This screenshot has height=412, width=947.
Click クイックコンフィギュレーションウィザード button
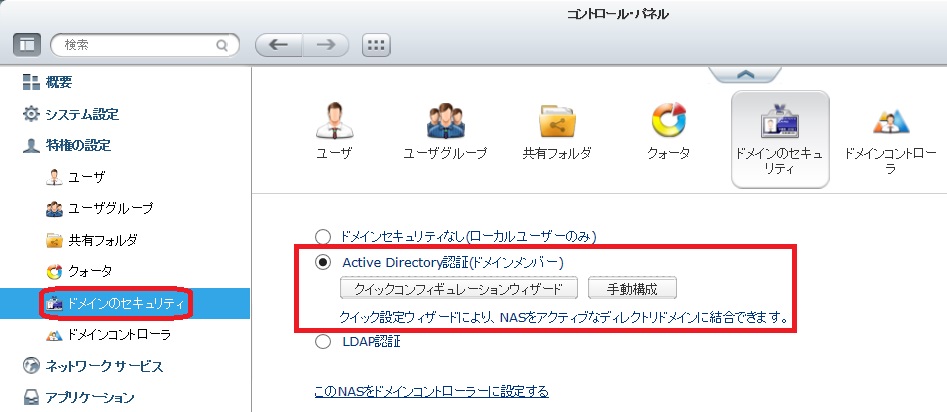click(459, 288)
